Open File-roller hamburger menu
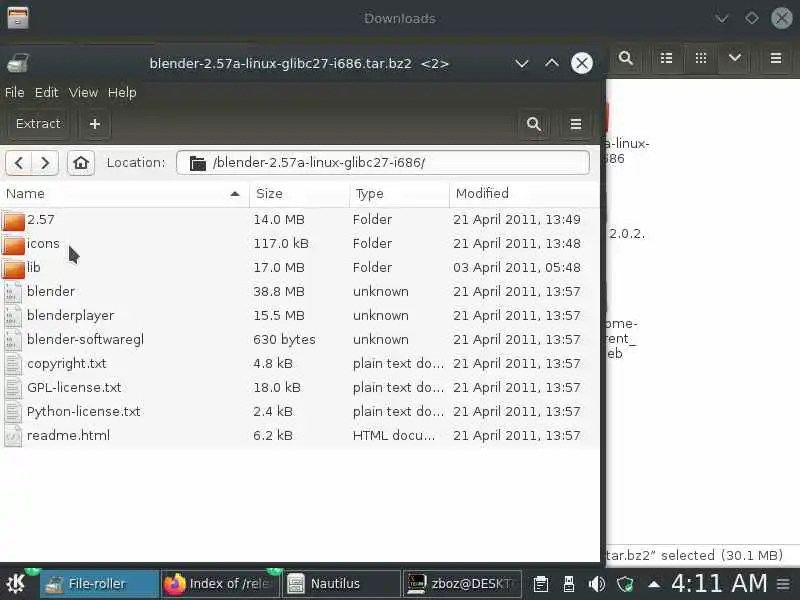Screen dimensions: 800x600 (576, 124)
